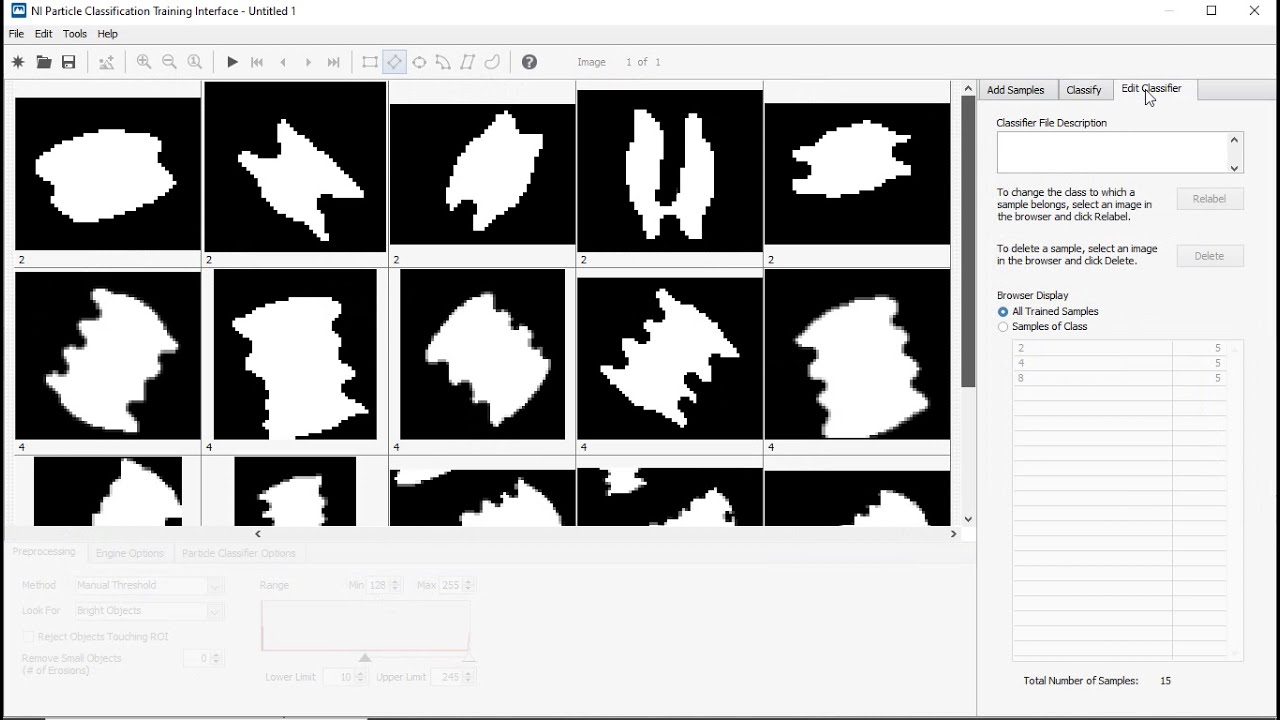
Task: Click the Relabel button
Action: (x=1209, y=199)
